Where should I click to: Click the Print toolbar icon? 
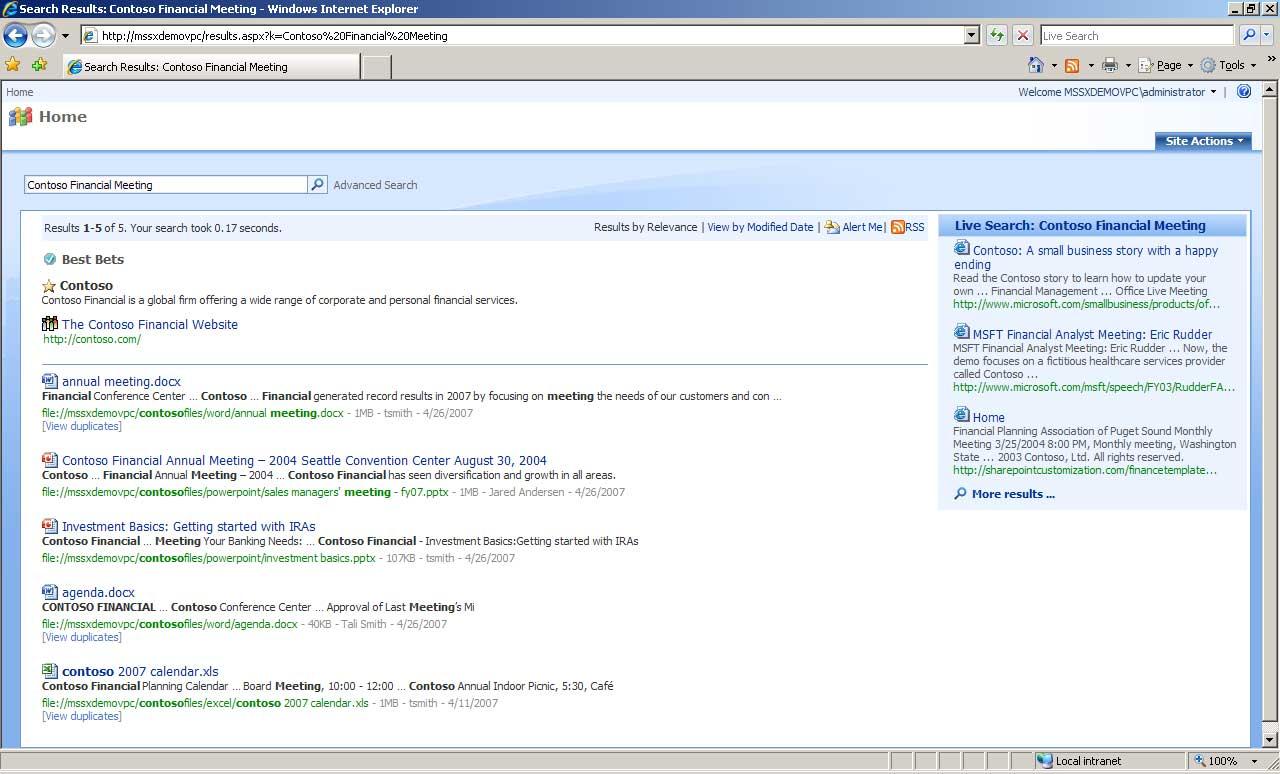[x=1109, y=65]
